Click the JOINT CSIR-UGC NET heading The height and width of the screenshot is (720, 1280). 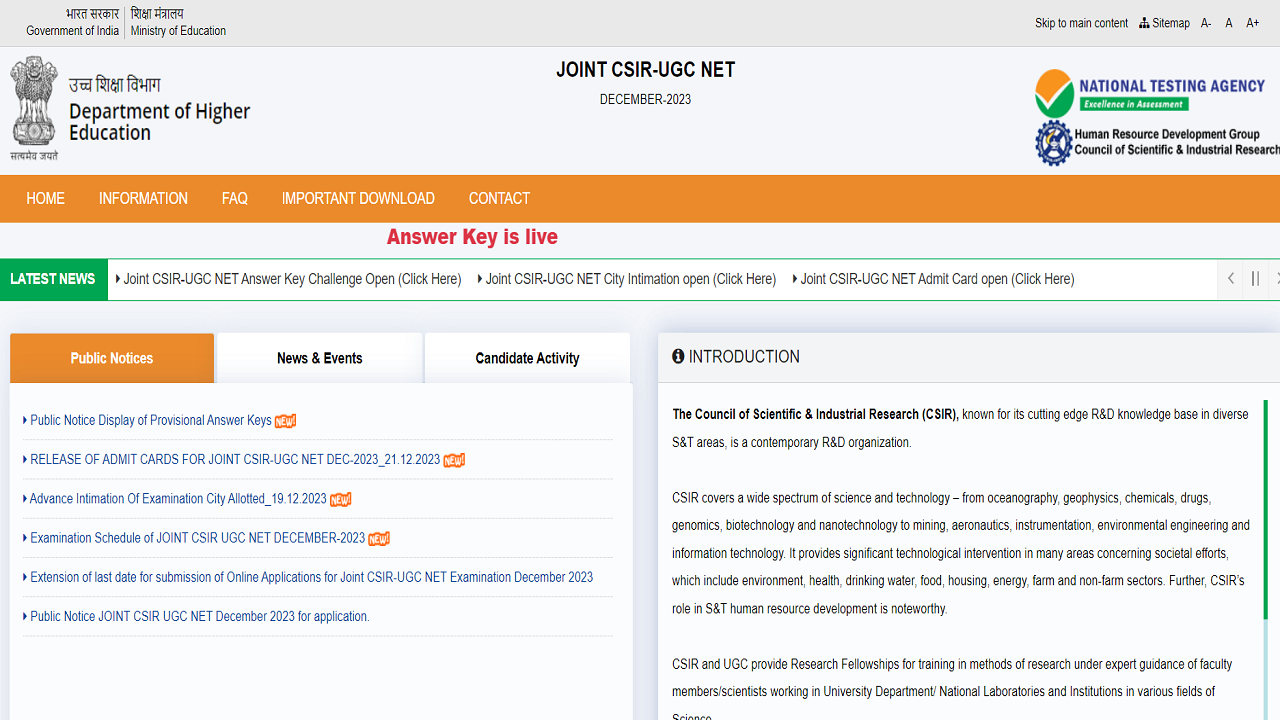[x=646, y=70]
